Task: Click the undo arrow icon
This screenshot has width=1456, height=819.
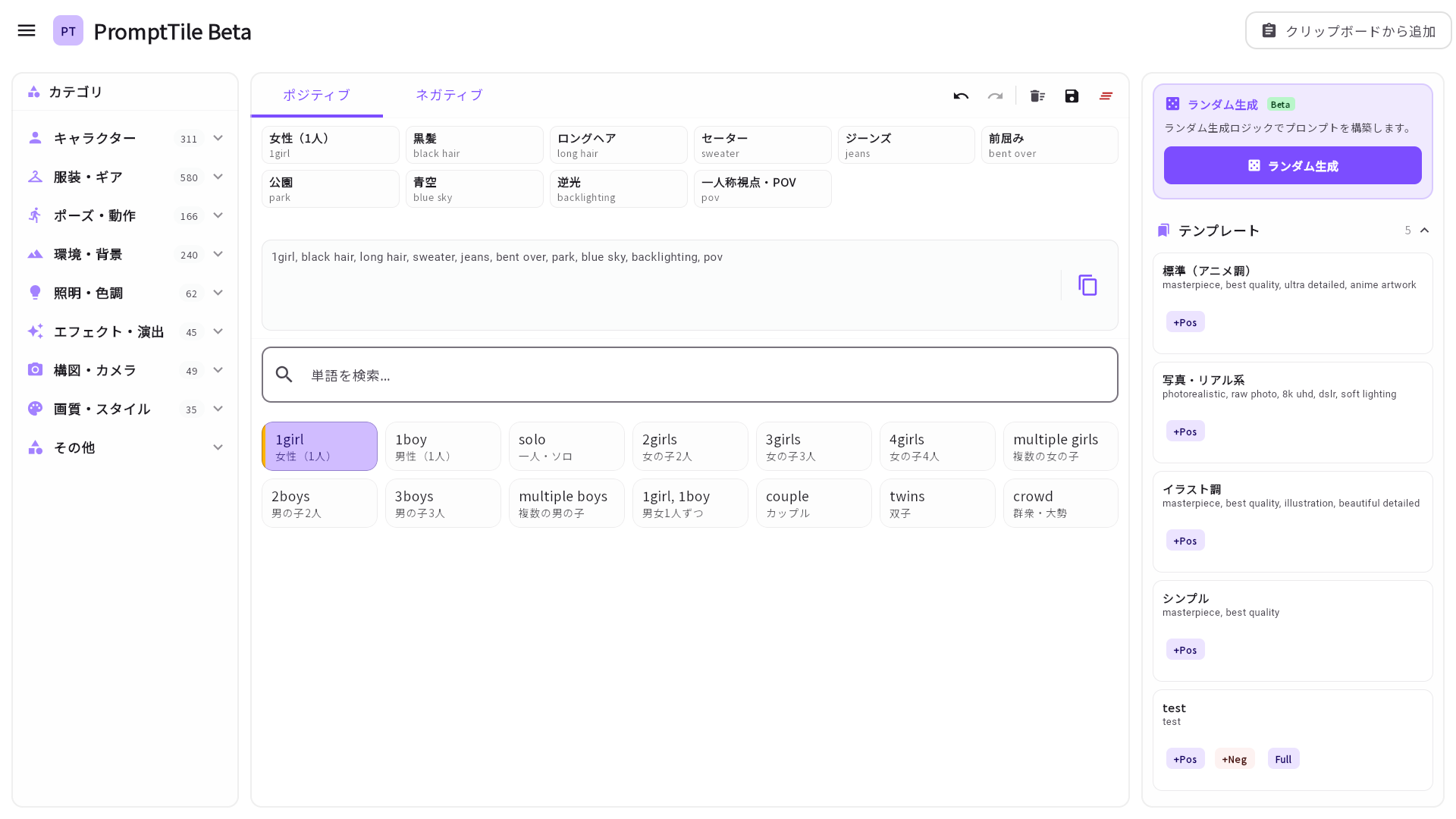Action: [x=961, y=96]
